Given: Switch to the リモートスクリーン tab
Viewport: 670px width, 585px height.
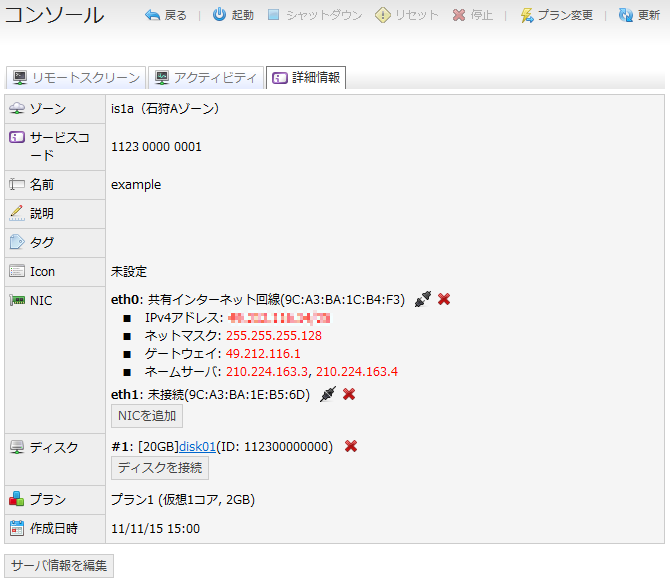Looking at the screenshot, I should 77,77.
